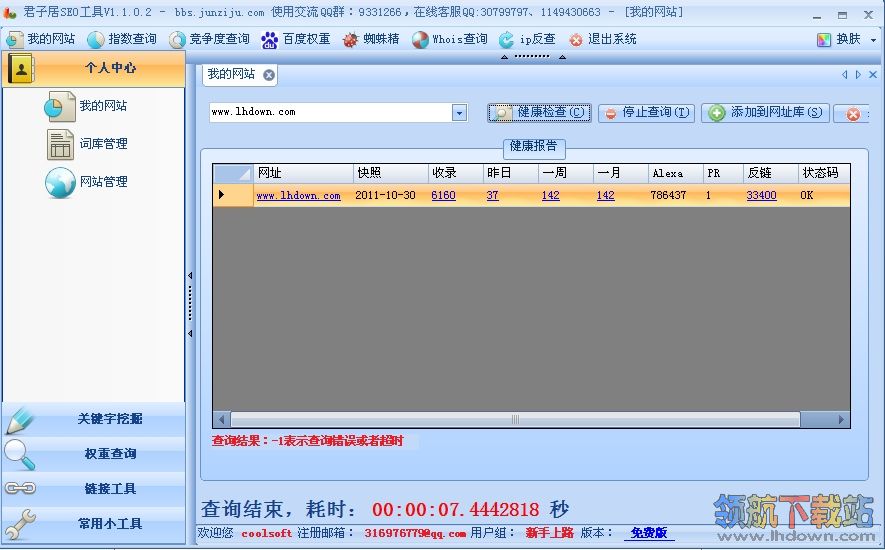This screenshot has width=885, height=550.
Task: Click the 状态码 column header
Action: 824,173
